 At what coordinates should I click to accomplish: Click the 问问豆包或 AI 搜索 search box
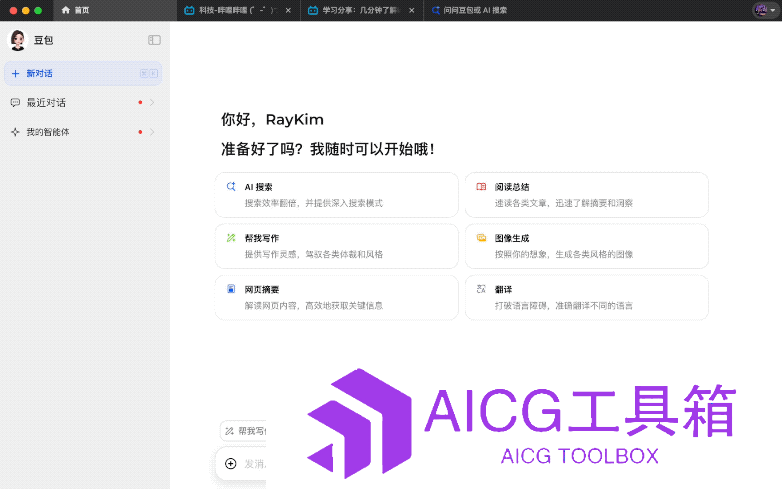tap(470, 10)
